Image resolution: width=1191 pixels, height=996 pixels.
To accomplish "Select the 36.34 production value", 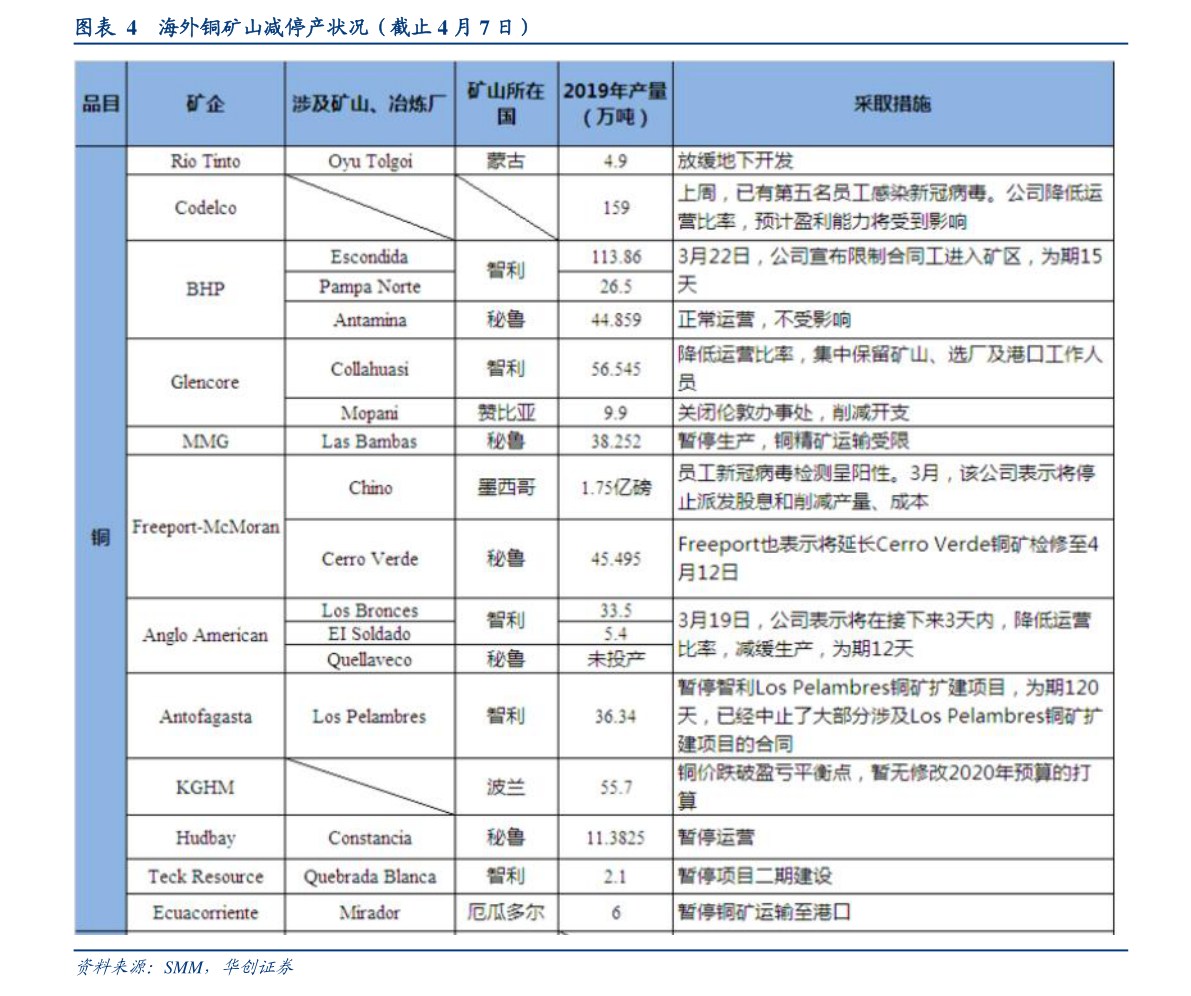I will click(615, 716).
